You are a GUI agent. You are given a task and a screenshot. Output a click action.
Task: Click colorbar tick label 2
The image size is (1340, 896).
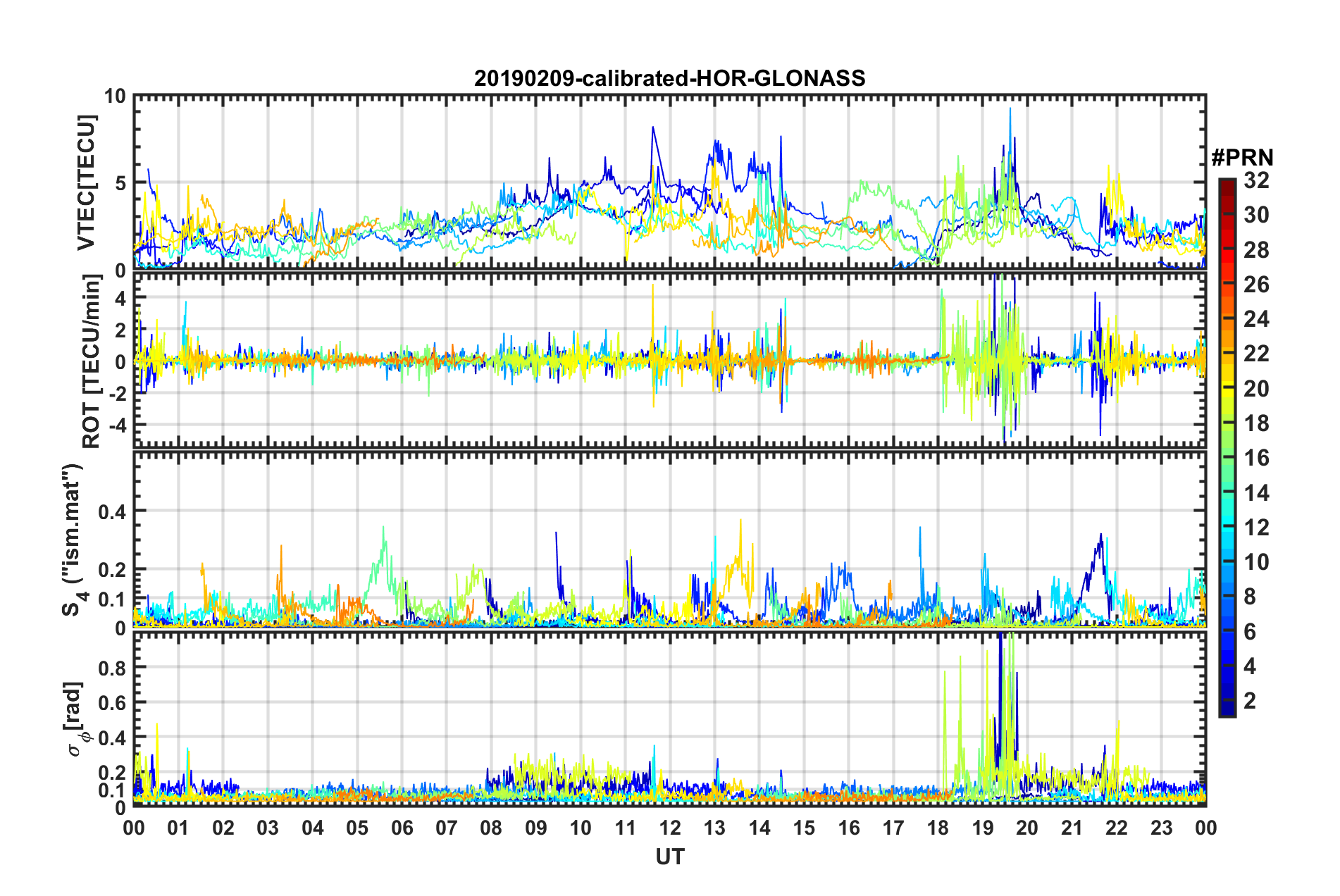pos(1250,700)
